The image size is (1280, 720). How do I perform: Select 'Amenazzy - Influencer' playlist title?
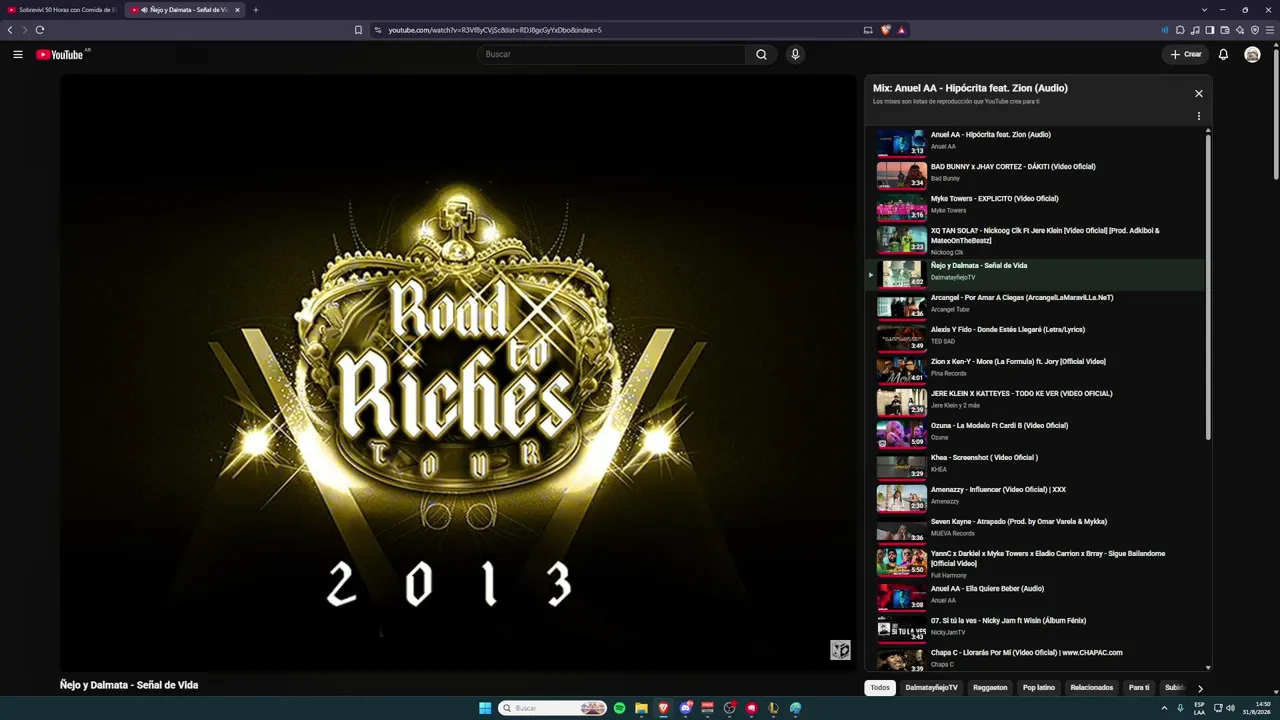tap(998, 490)
